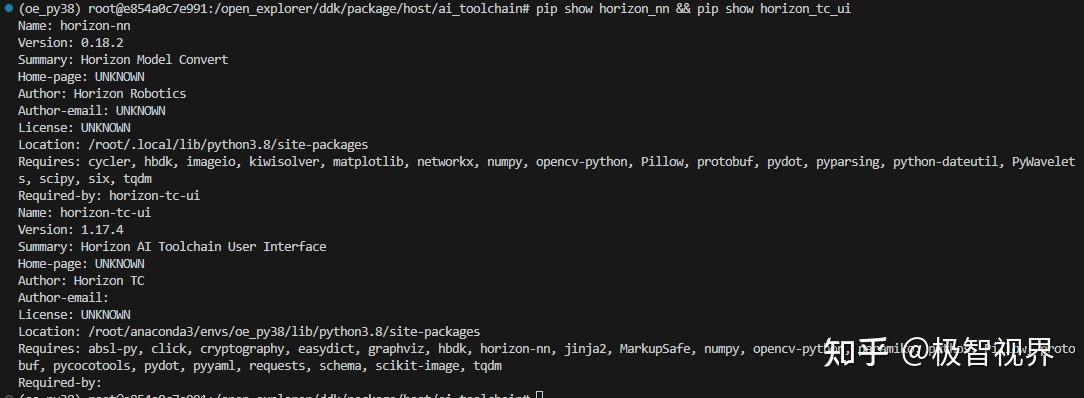Click the blue command status dot
Image resolution: width=1084 pixels, height=398 pixels.
[8, 9]
